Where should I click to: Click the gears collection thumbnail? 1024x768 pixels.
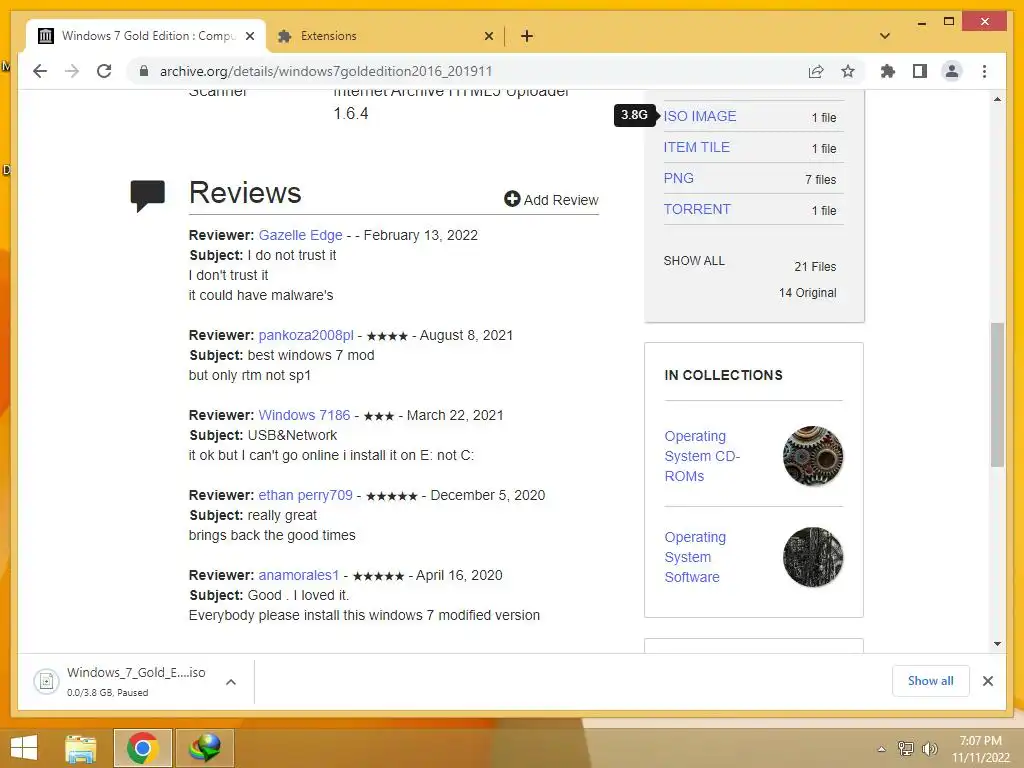click(x=812, y=456)
